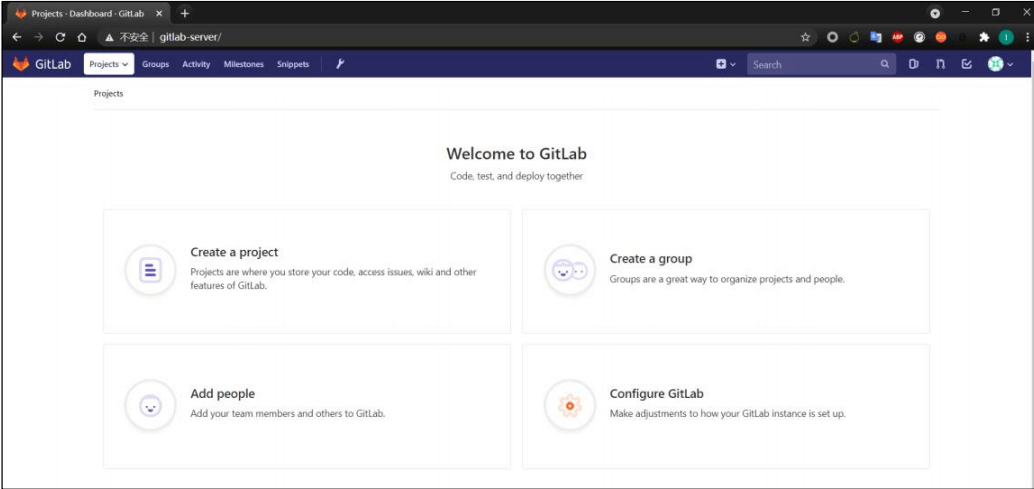Open the Create a group card

726,272
